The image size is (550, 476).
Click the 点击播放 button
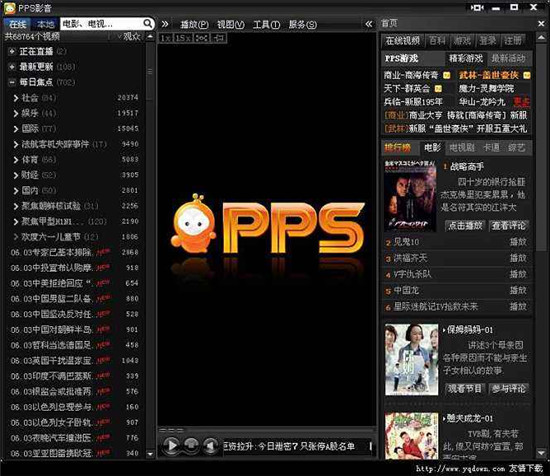pos(465,226)
